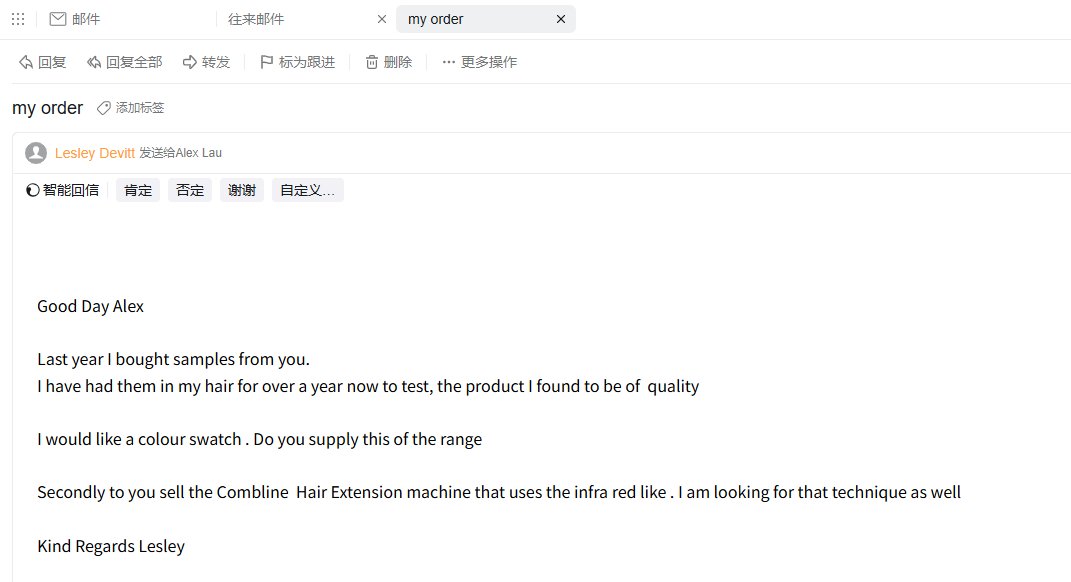Click the reply all icon
Image resolution: width=1071 pixels, height=582 pixels.
click(94, 62)
